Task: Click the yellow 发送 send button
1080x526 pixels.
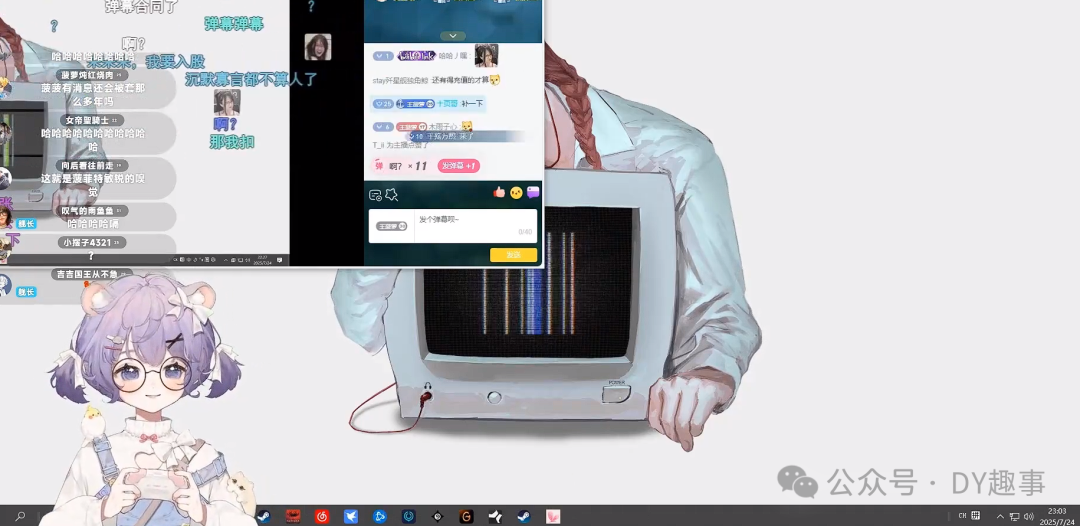Action: [x=513, y=255]
